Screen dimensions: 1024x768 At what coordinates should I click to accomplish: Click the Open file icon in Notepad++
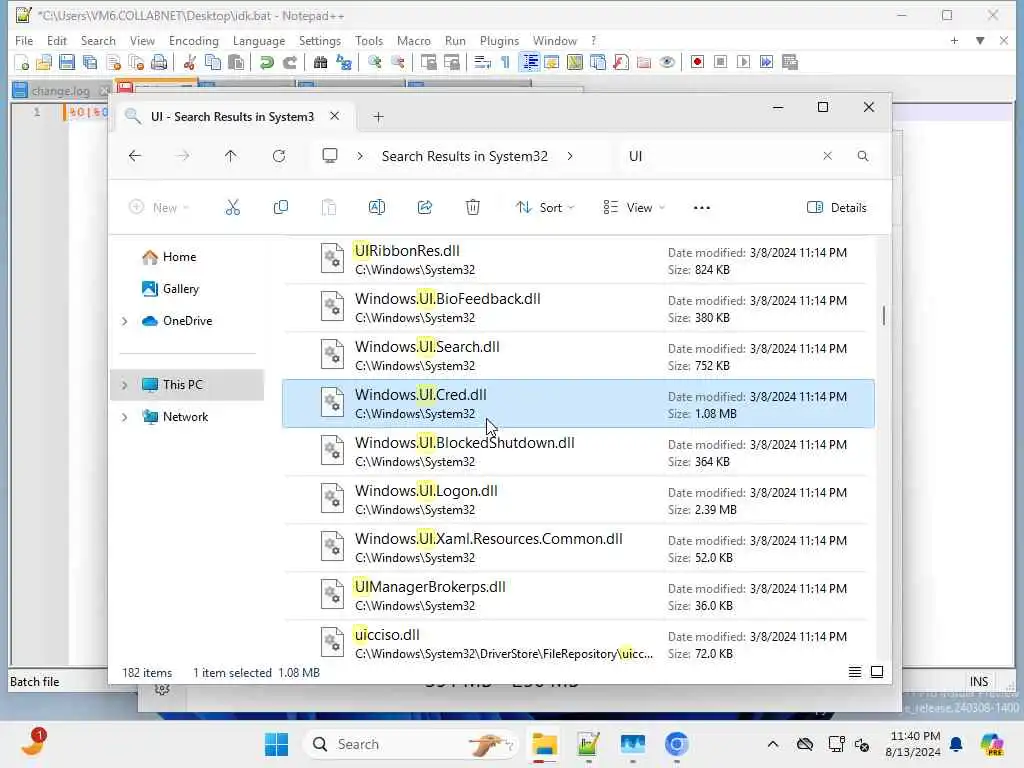44,63
